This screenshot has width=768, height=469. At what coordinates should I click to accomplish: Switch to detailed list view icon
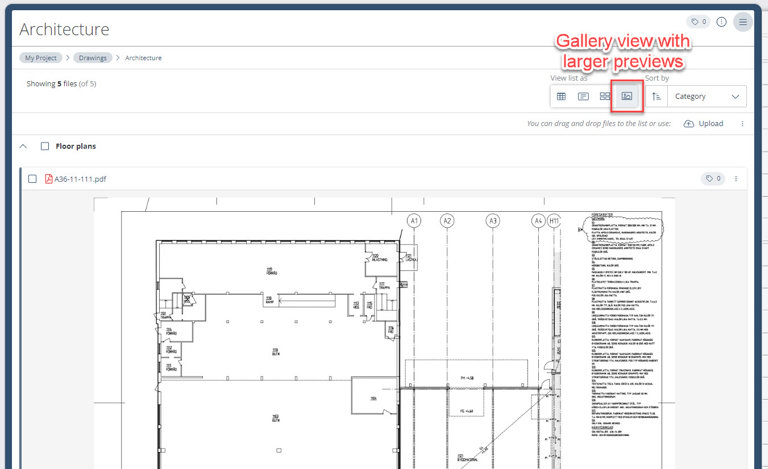coord(583,96)
